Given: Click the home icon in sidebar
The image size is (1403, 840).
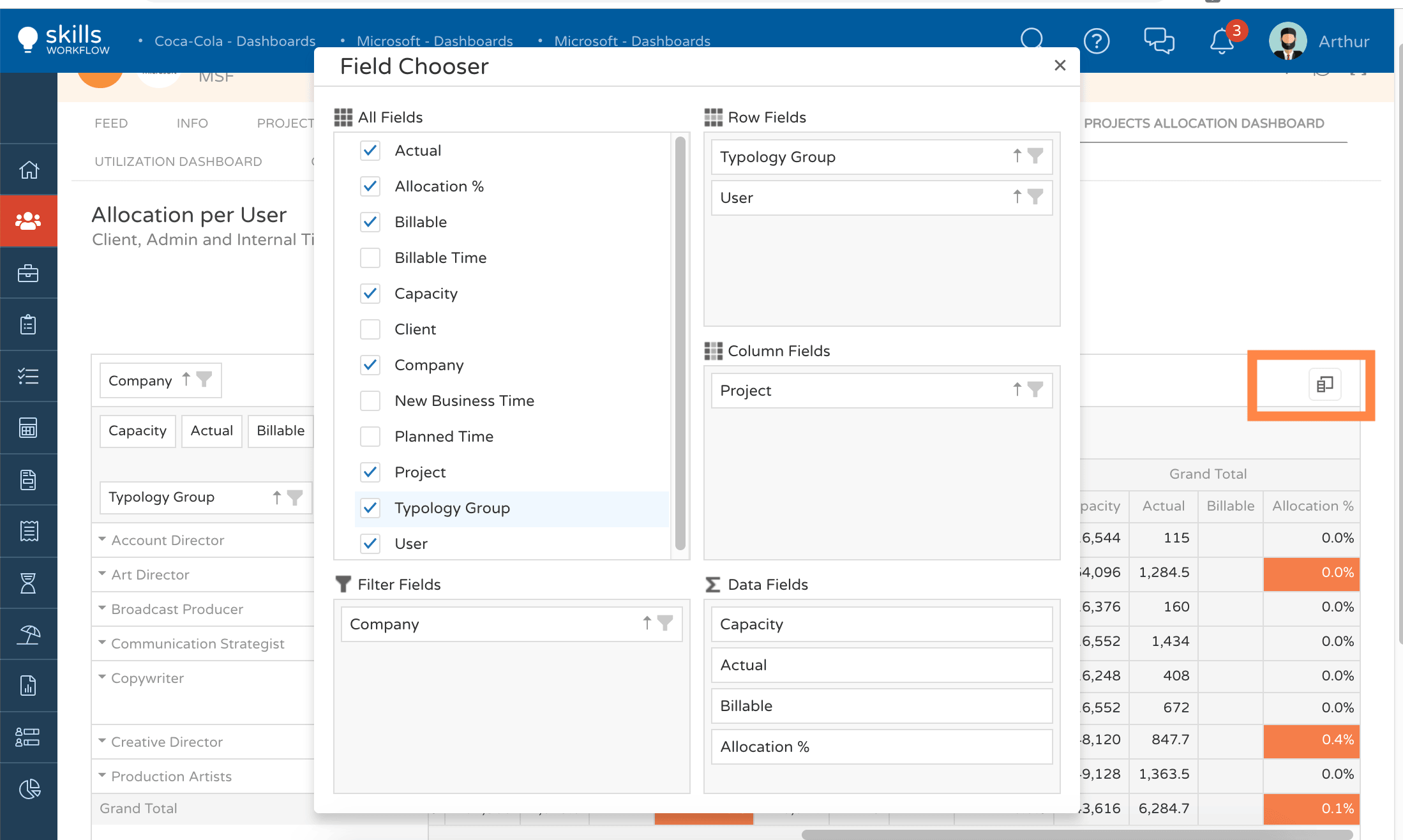Looking at the screenshot, I should (29, 170).
